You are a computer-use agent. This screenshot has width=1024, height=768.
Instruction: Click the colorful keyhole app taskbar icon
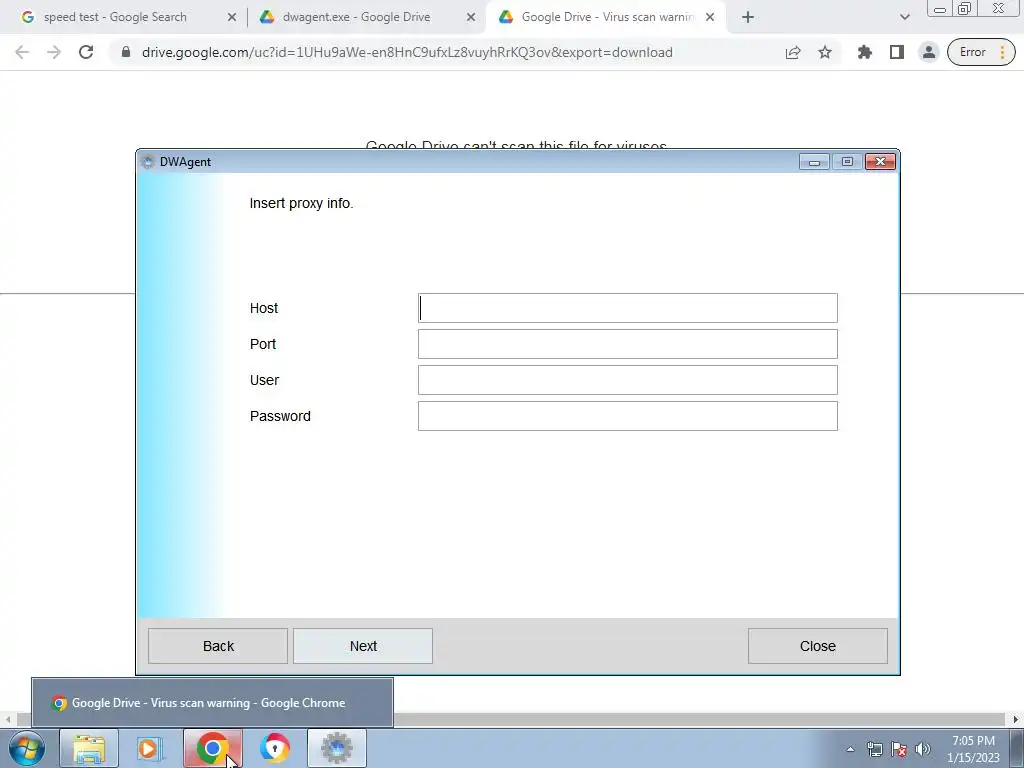pos(274,748)
